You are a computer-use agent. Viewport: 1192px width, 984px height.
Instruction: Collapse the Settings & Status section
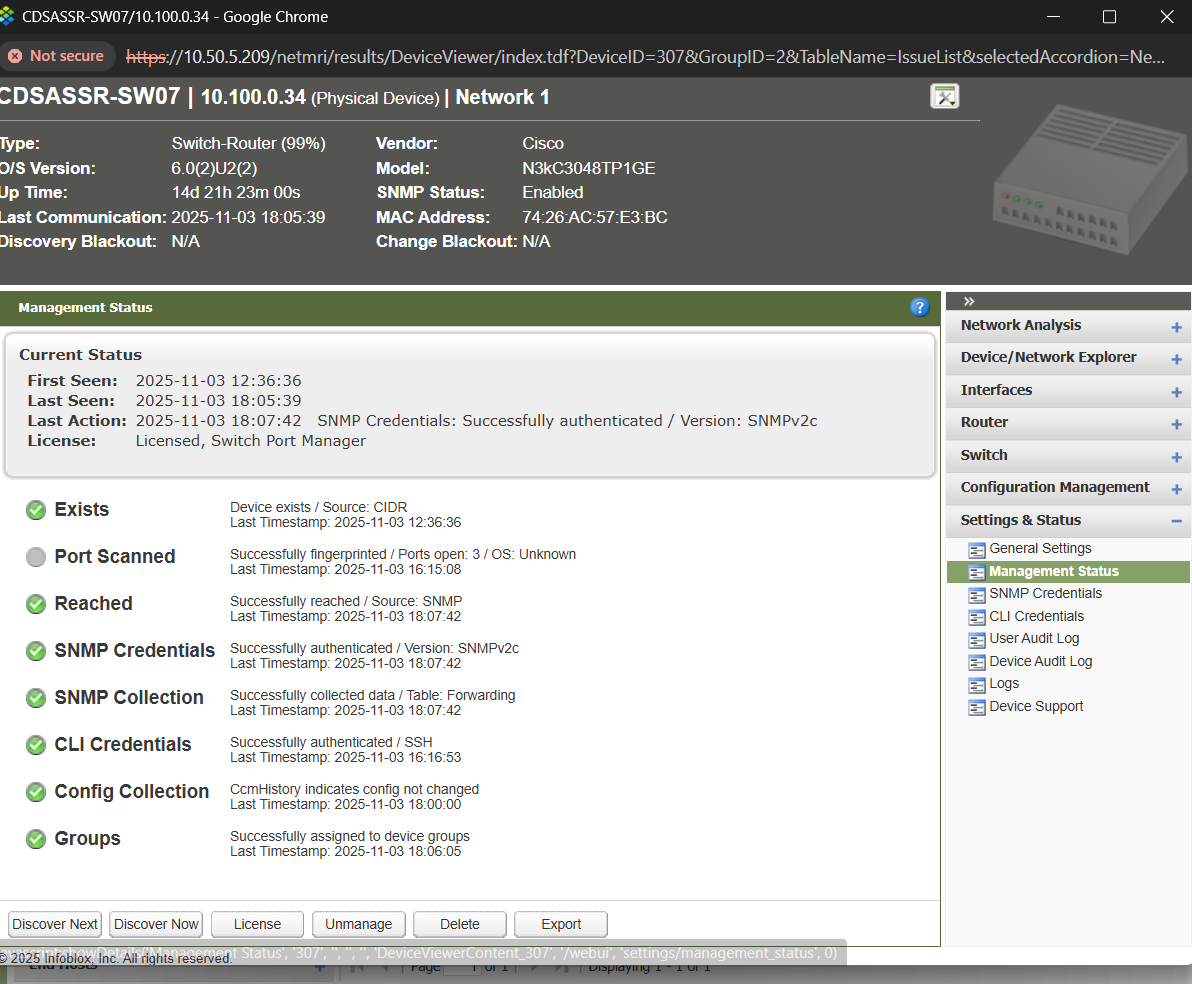1176,522
